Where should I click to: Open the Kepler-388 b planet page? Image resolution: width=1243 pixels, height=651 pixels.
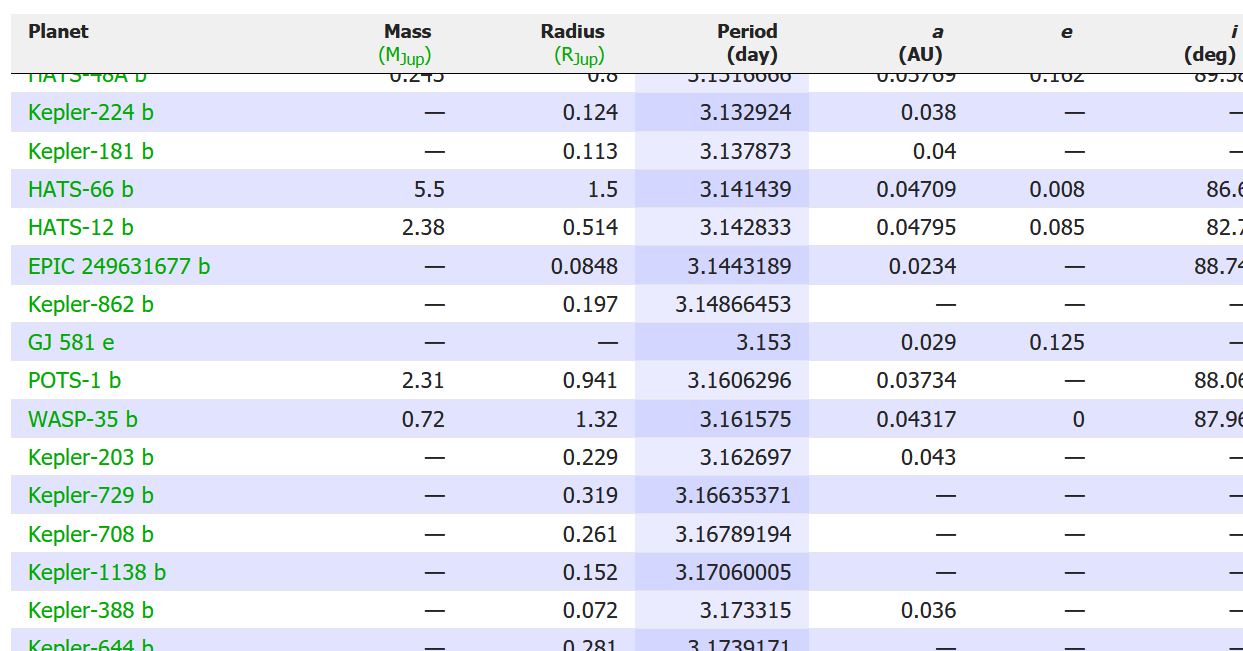(90, 611)
